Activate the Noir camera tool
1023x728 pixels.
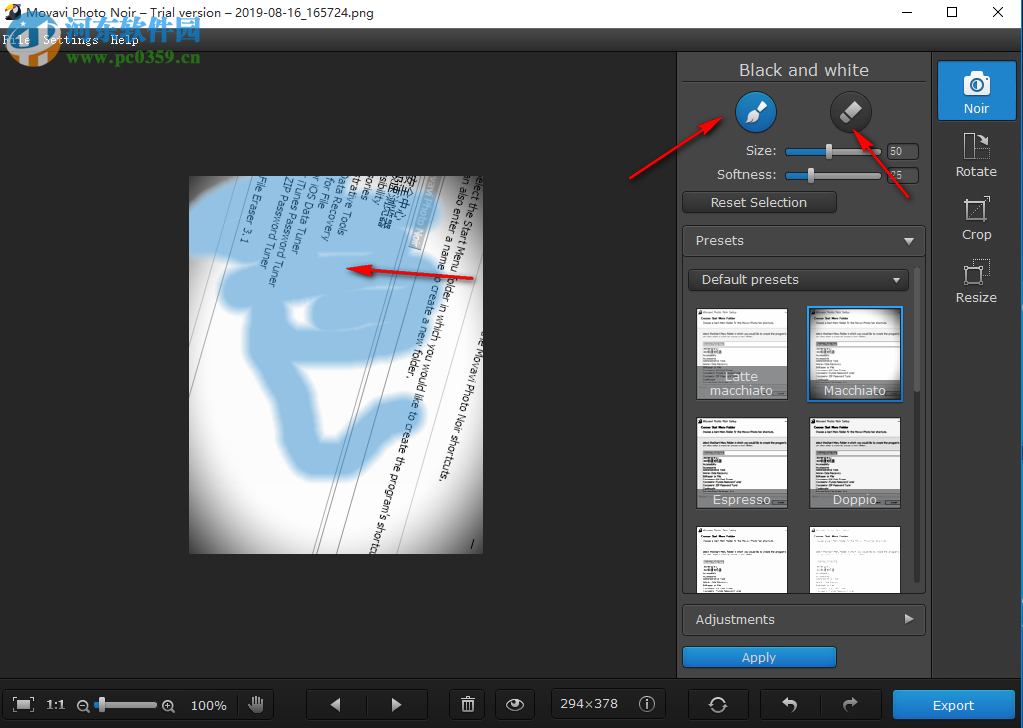pyautogui.click(x=975, y=90)
